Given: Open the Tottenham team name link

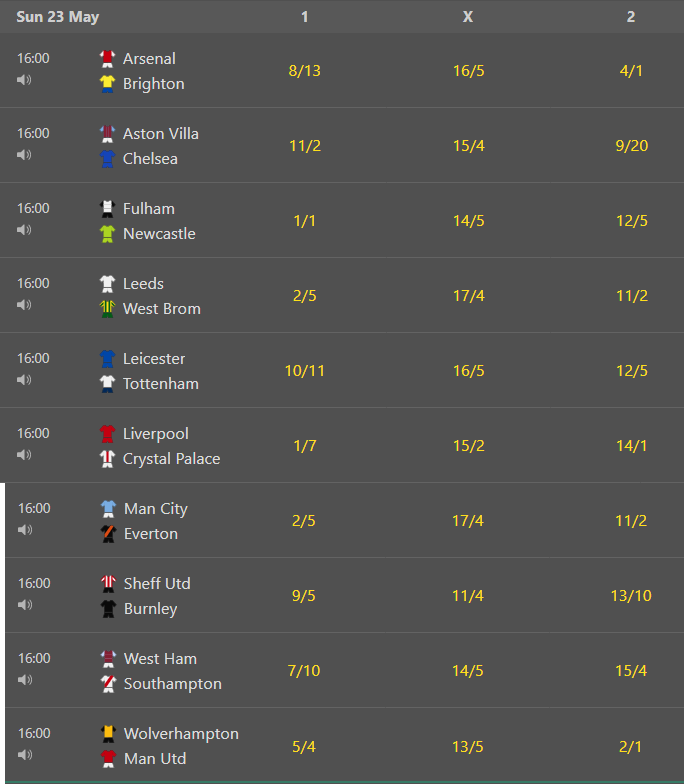Looking at the screenshot, I should [160, 384].
